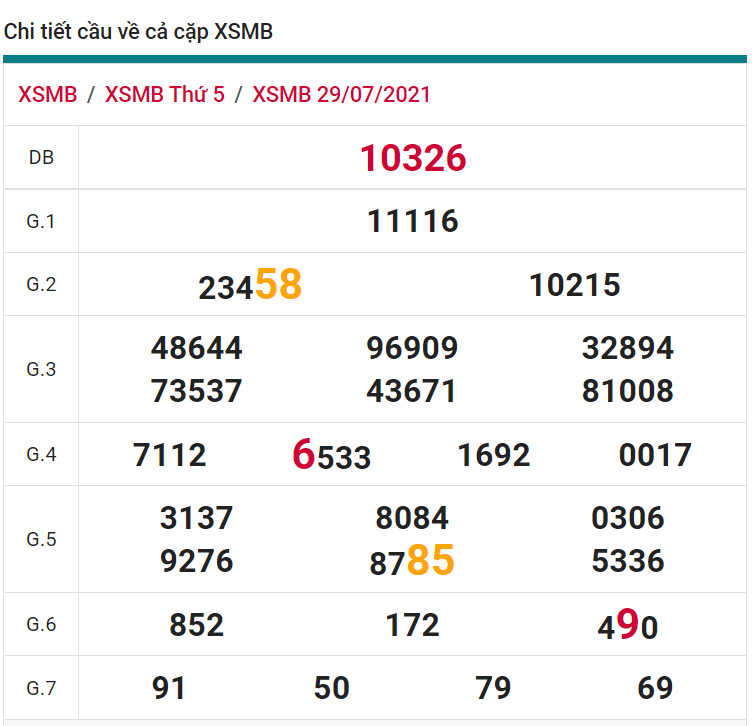Open the XSMB breadcrumb link
The height and width of the screenshot is (726, 755).
[47, 95]
